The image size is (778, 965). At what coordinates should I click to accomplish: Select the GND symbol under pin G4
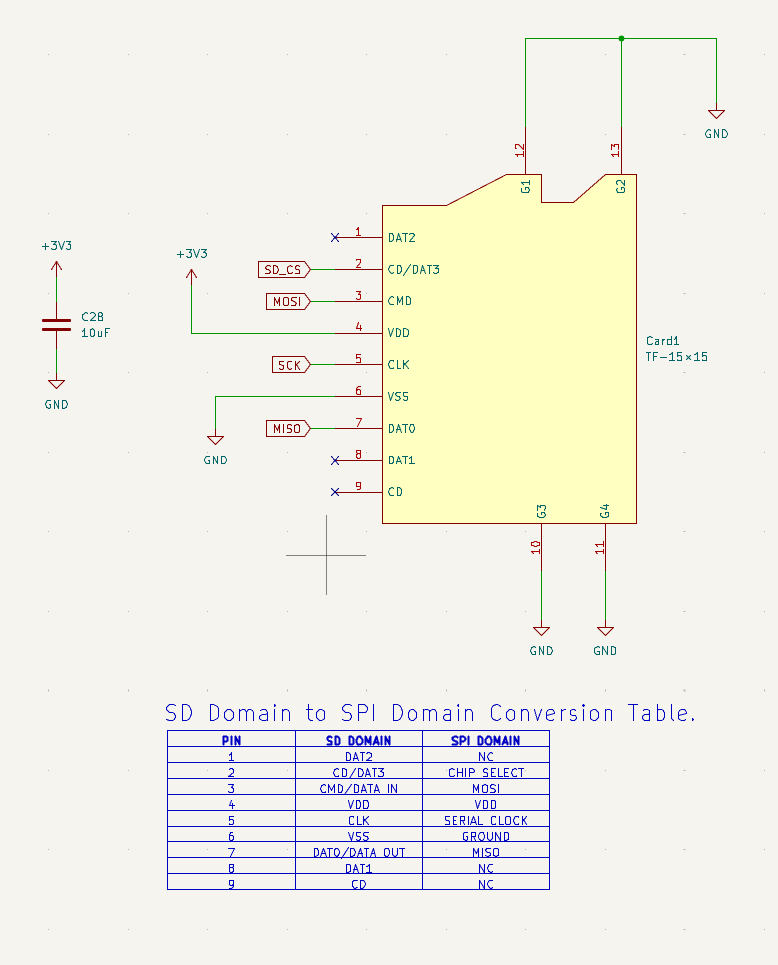(605, 633)
